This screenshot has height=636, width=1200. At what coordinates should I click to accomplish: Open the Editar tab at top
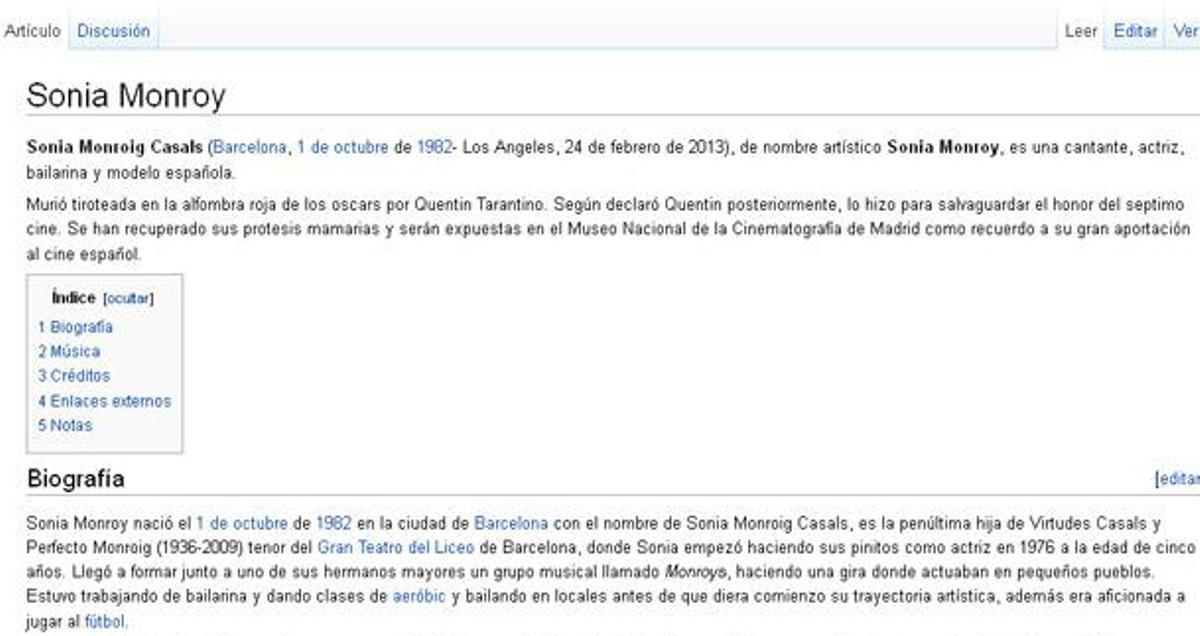[1135, 31]
